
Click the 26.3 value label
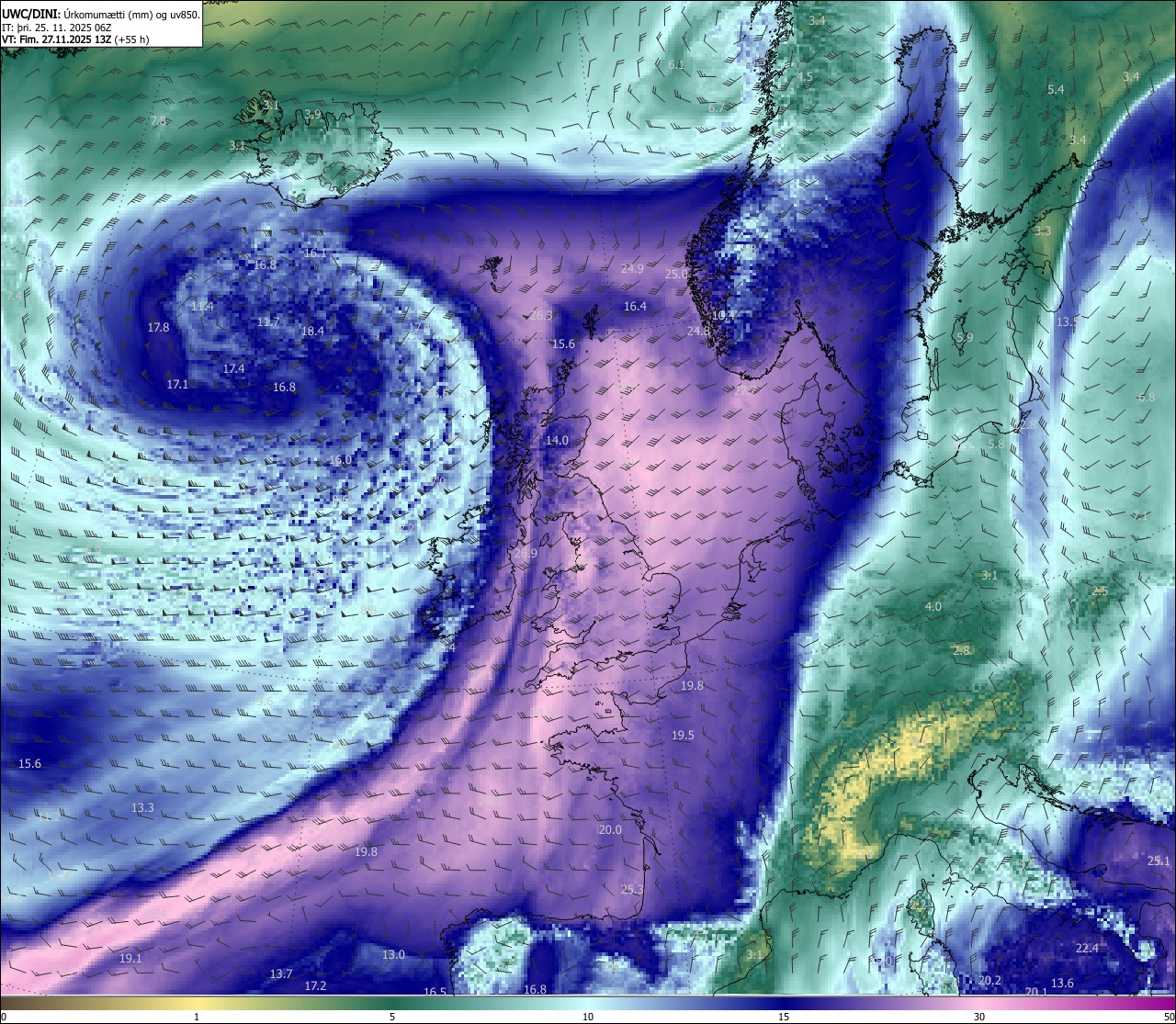(x=542, y=316)
